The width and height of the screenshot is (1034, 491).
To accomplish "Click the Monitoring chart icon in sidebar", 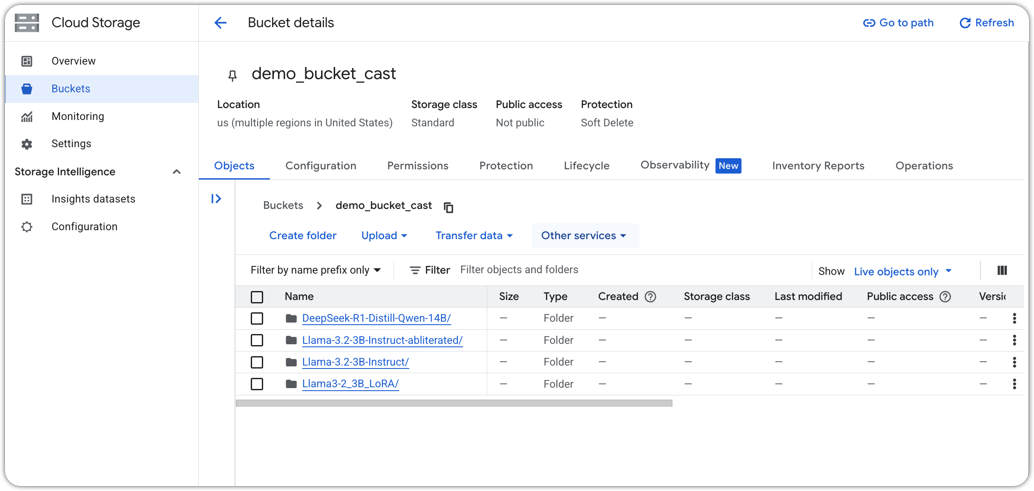I will pyautogui.click(x=27, y=117).
